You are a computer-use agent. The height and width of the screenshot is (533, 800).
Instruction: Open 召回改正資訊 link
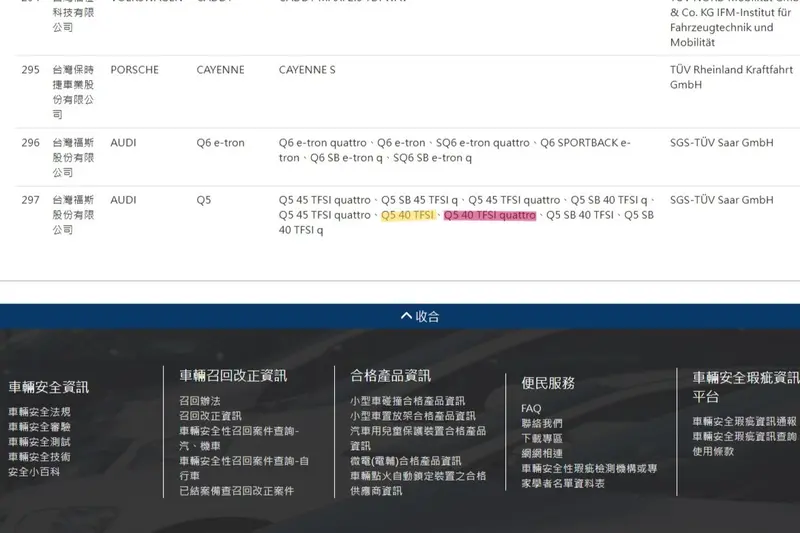point(210,416)
